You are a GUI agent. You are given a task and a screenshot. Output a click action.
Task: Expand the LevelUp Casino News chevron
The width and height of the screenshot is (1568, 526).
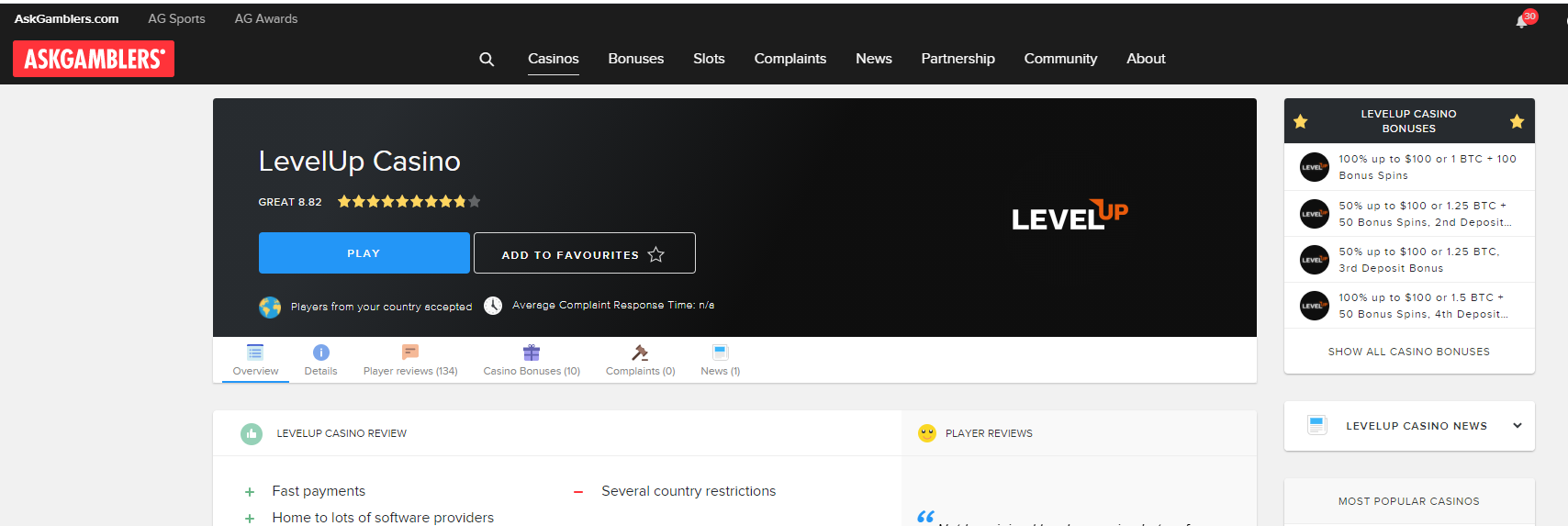[1518, 426]
